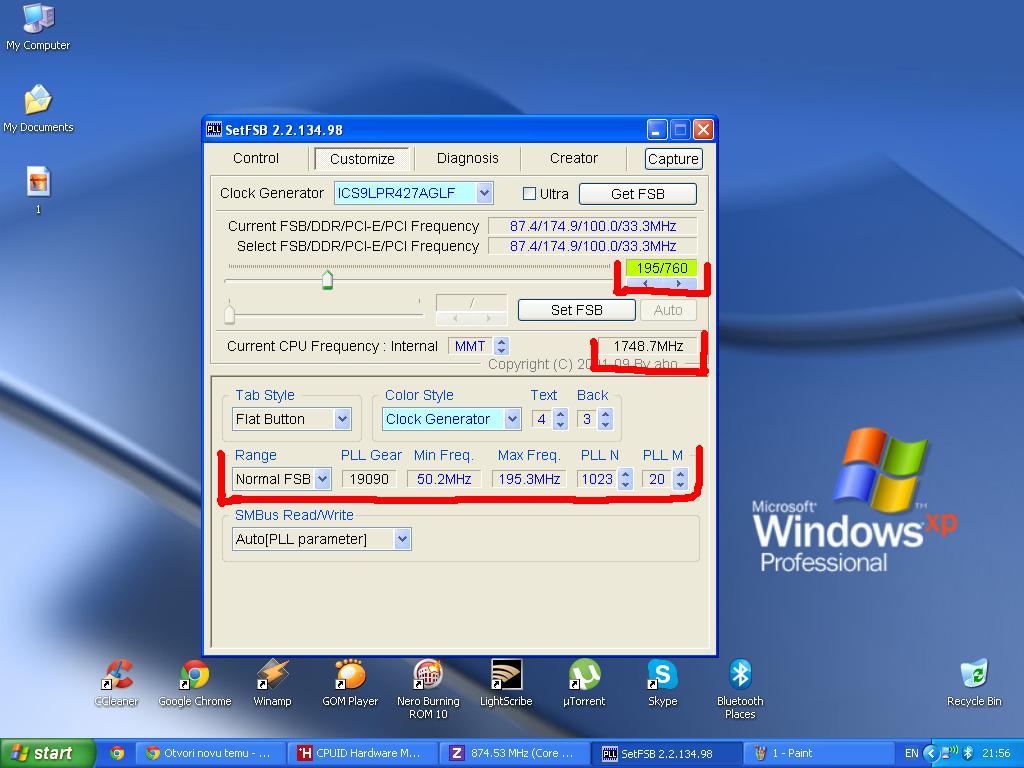Close the SetFSB window
1024x768 pixels.
point(703,129)
